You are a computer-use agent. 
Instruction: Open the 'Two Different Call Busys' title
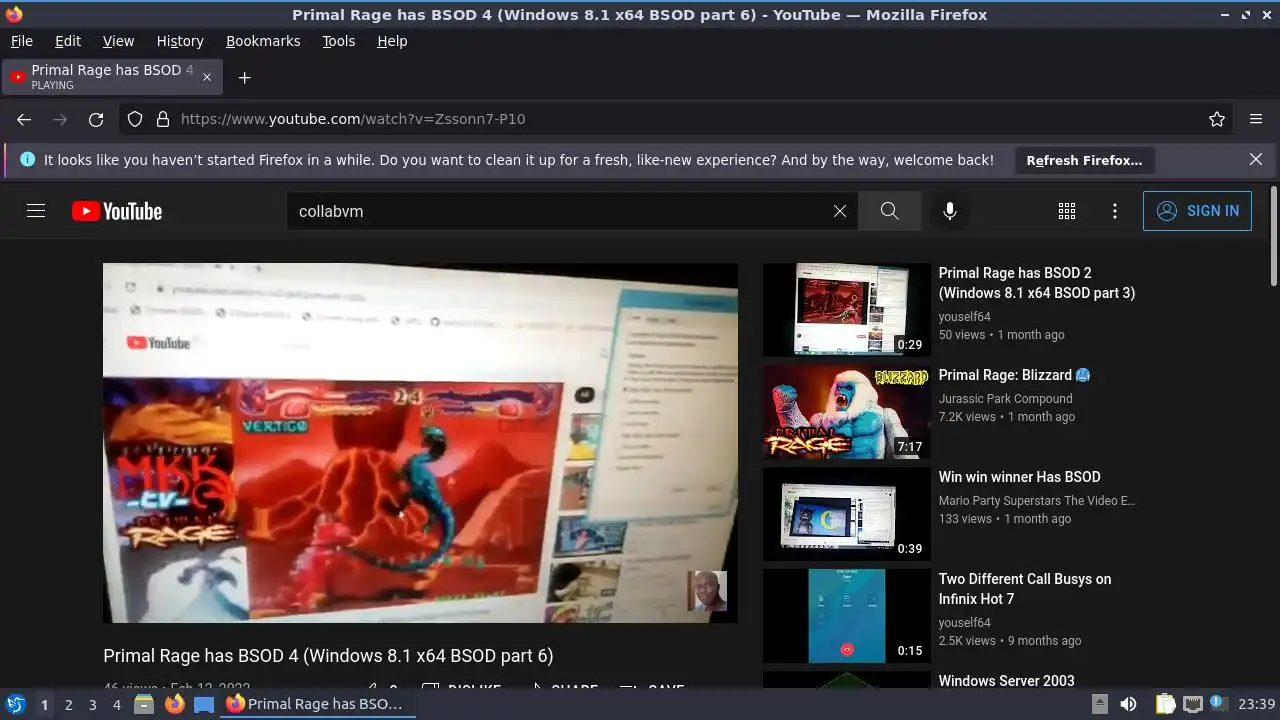tap(1025, 589)
